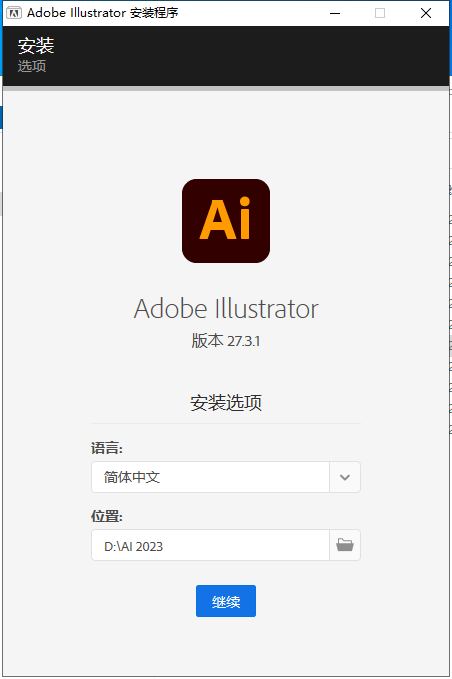452x679 pixels.
Task: Close the Adobe Illustrator installer window
Action: coord(426,13)
